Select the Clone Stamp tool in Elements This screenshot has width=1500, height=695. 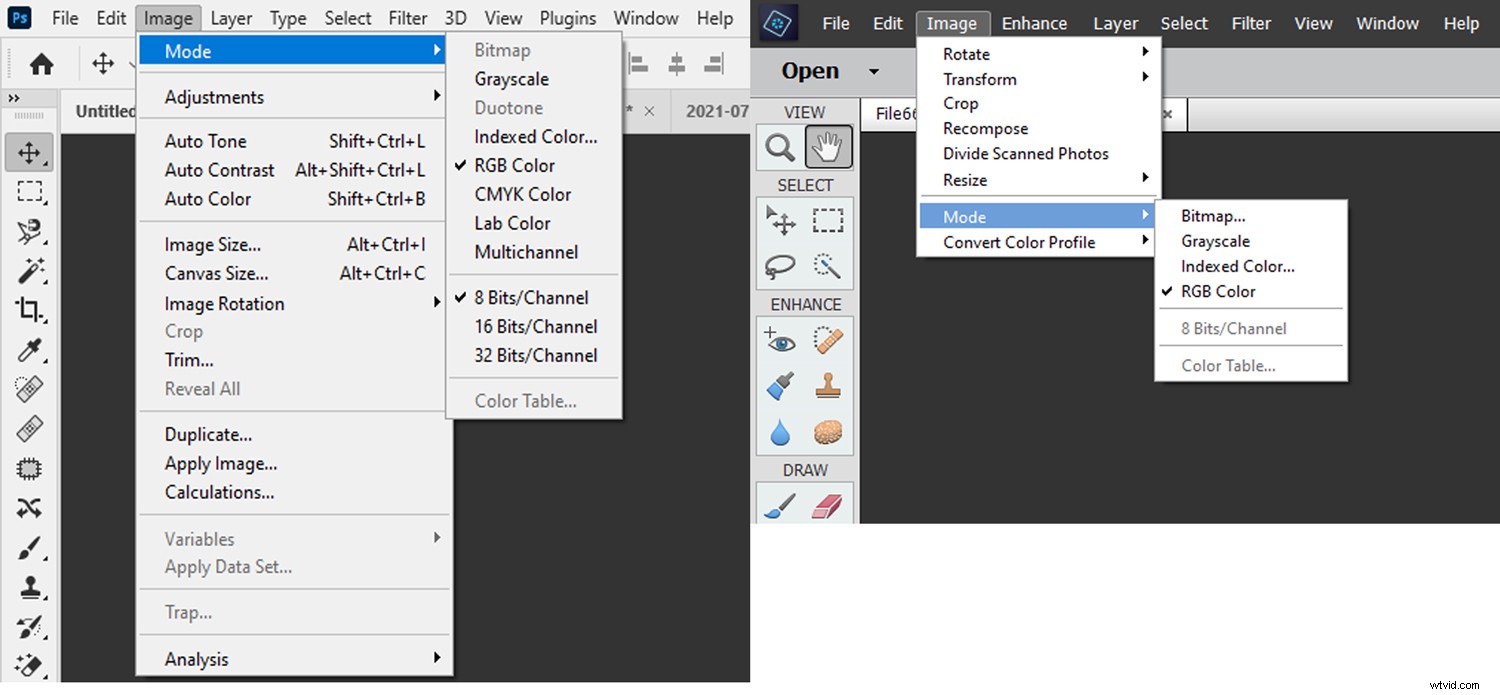pos(827,386)
